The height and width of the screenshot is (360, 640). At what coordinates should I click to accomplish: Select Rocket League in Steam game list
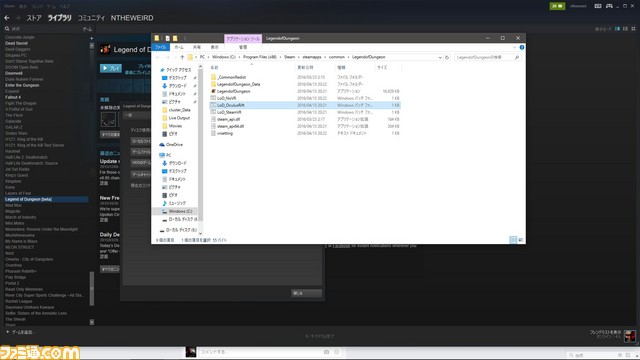click(19, 301)
